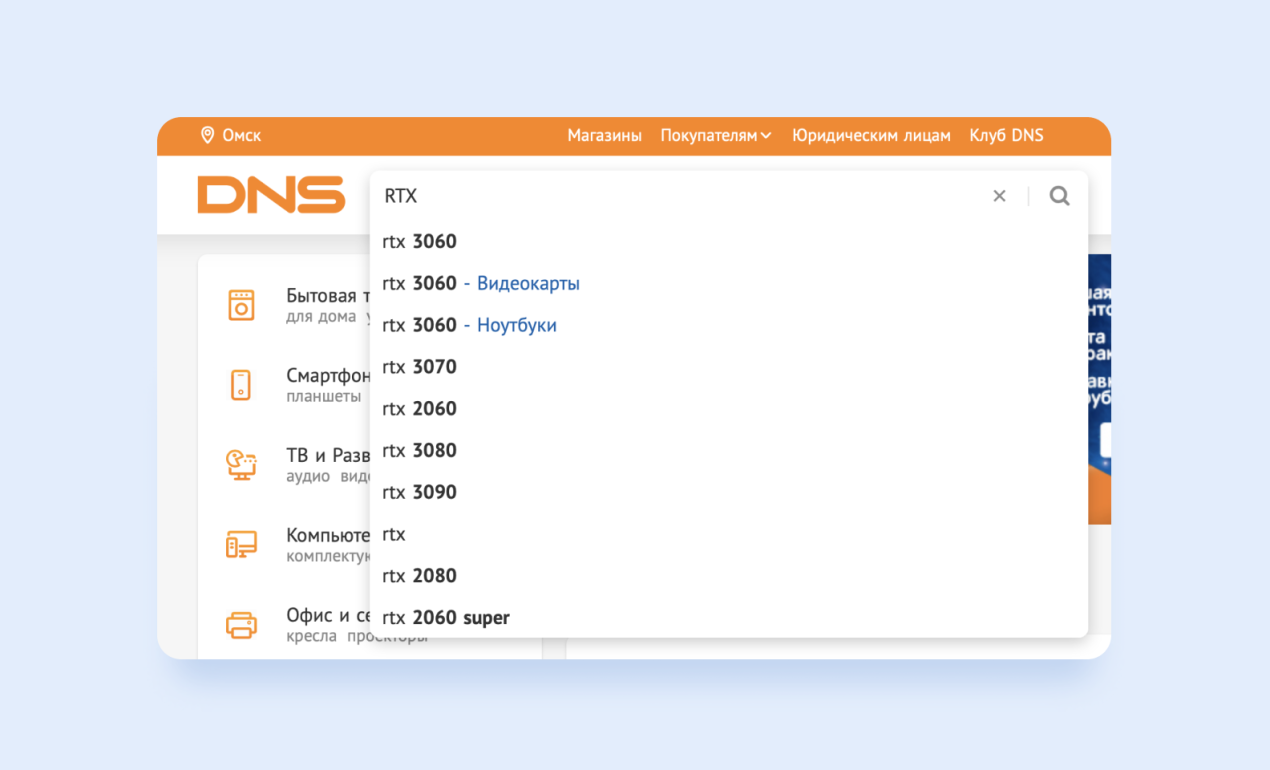The height and width of the screenshot is (770, 1270).
Task: Open the Компьютеры category text
Action: pos(328,536)
